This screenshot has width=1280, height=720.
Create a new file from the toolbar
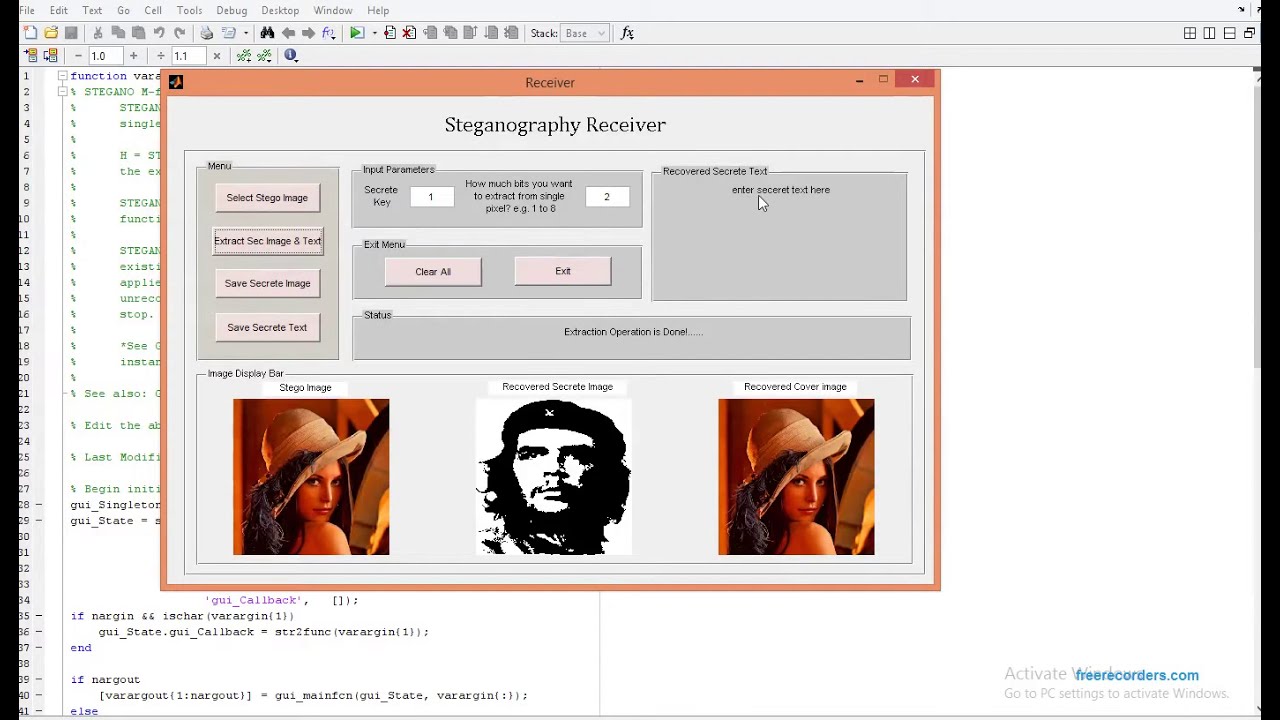click(x=30, y=33)
